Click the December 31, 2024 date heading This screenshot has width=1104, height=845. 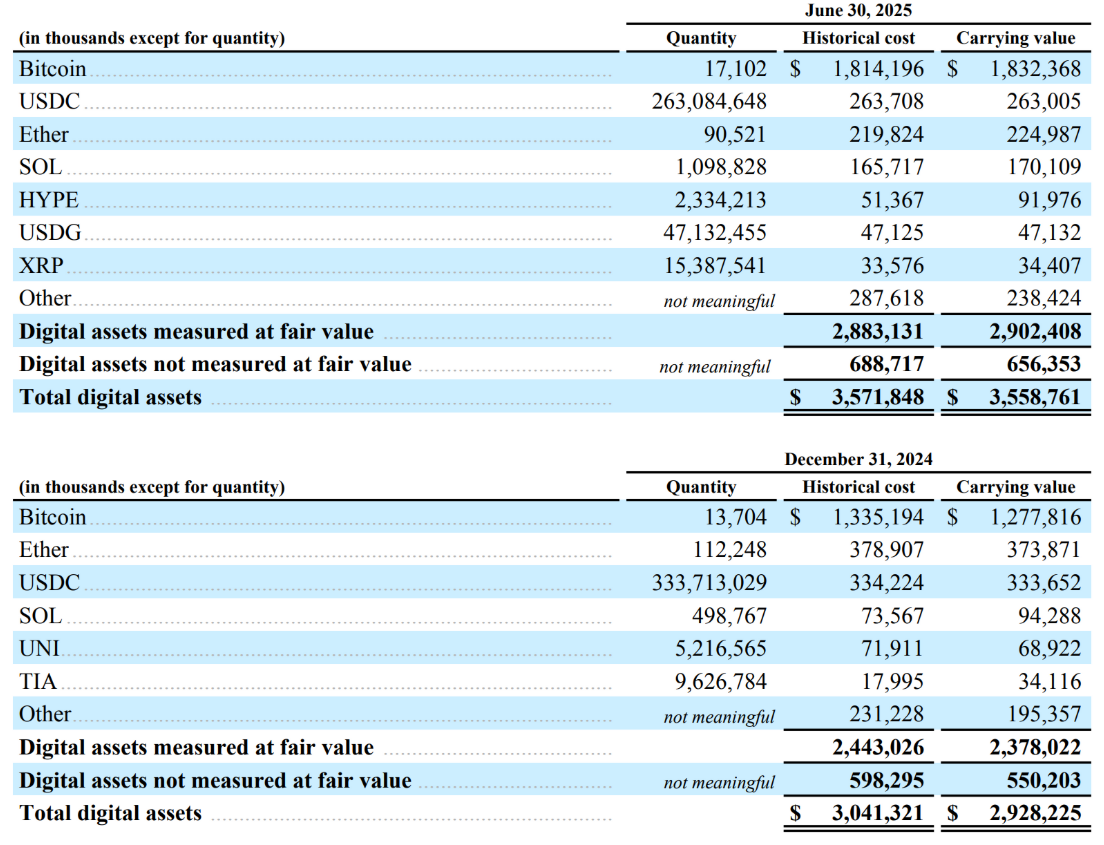click(858, 459)
